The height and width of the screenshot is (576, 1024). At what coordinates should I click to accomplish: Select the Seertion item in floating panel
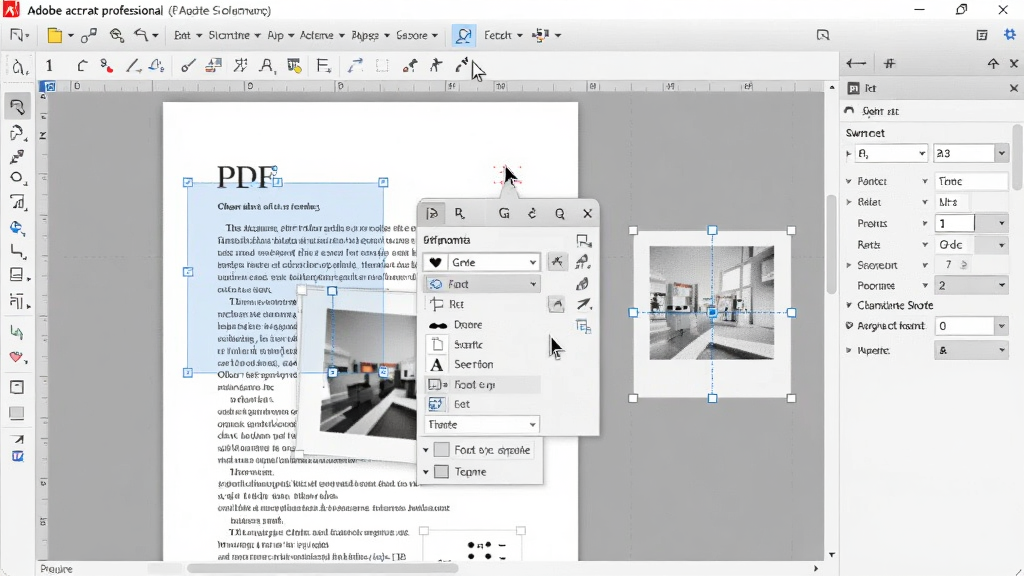[482, 364]
